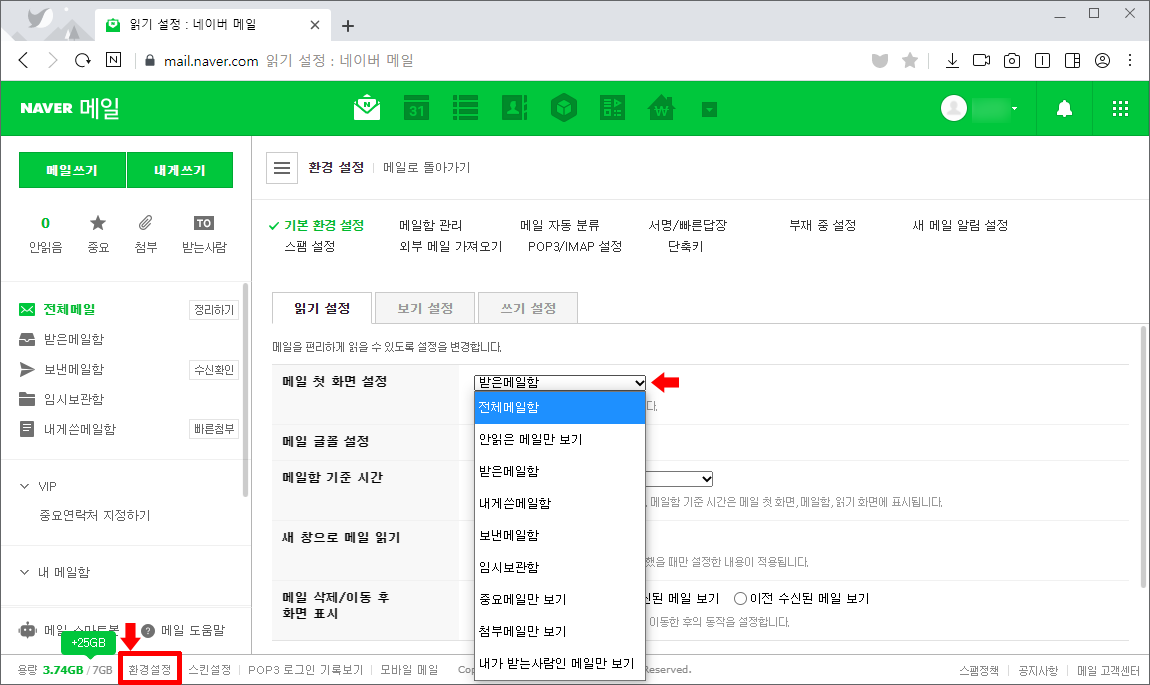Choose 보낸메일함 in dropdown list

[x=560, y=535]
